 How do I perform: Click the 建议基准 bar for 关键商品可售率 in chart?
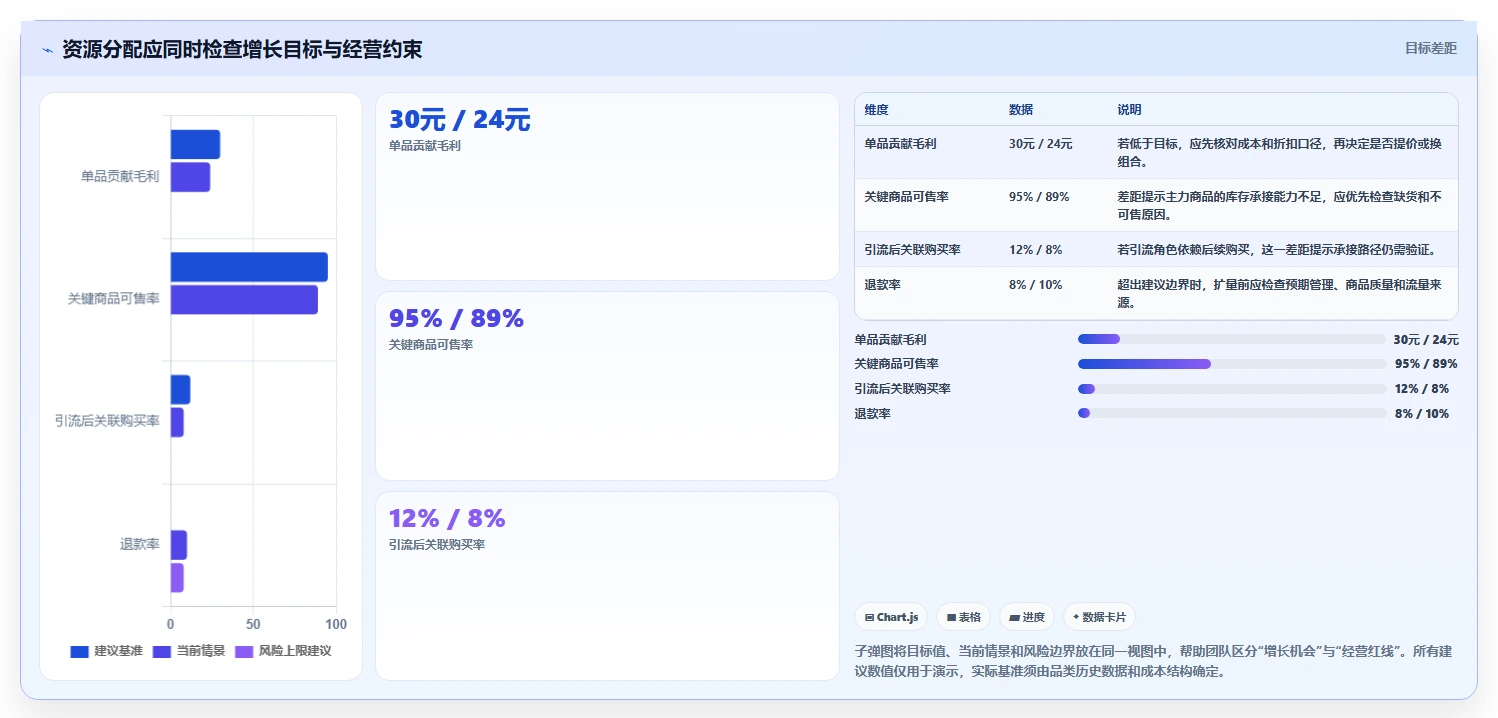point(249,267)
